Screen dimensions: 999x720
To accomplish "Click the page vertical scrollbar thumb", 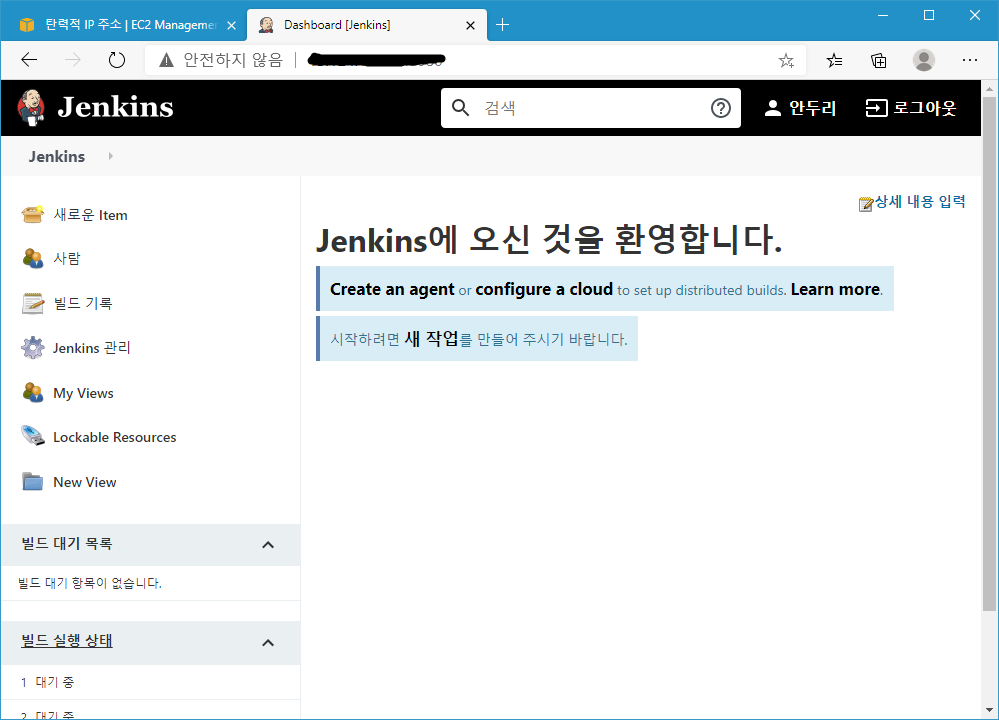I will click(x=989, y=354).
